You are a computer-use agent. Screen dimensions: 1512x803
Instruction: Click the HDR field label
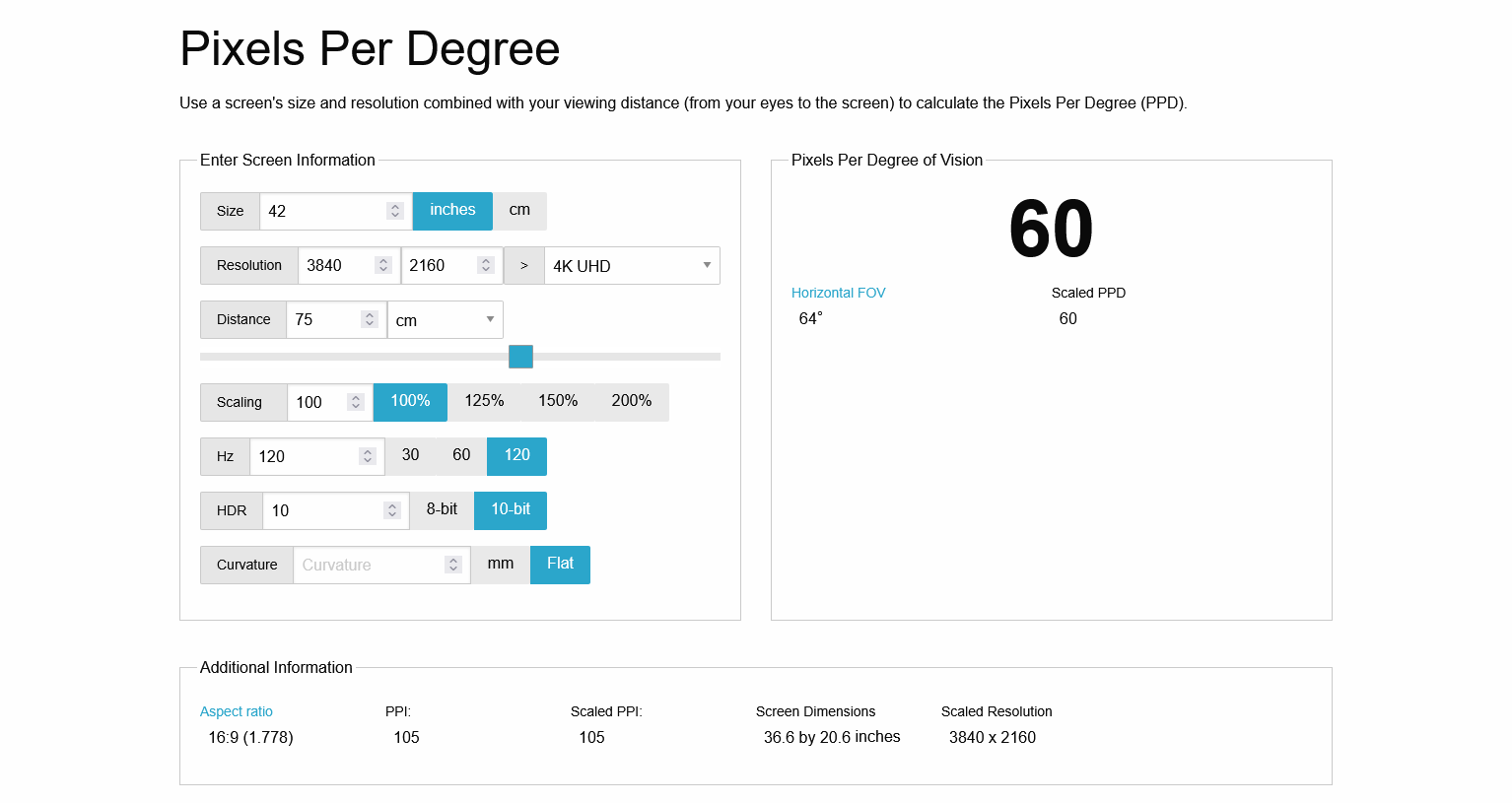point(232,510)
